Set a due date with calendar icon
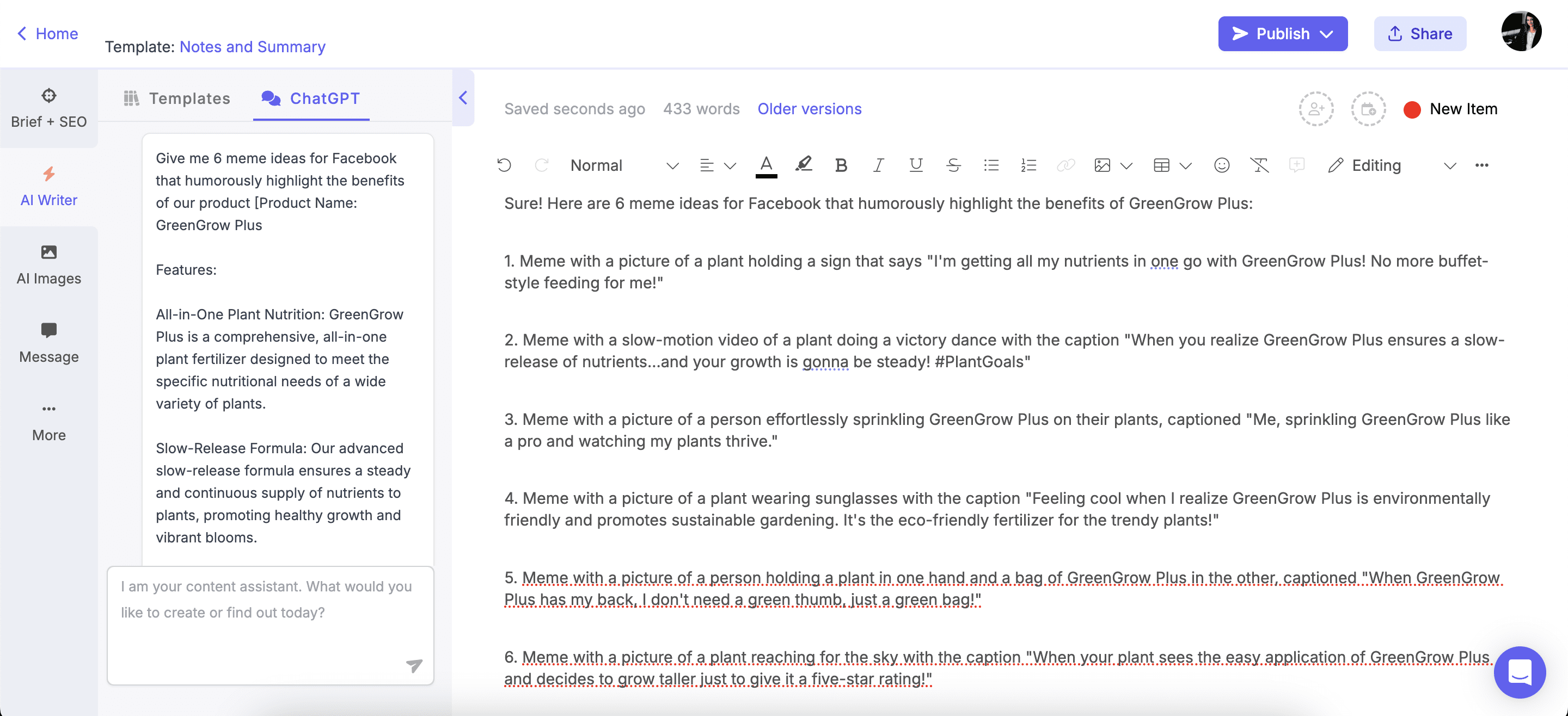This screenshot has height=716, width=1568. point(1368,109)
